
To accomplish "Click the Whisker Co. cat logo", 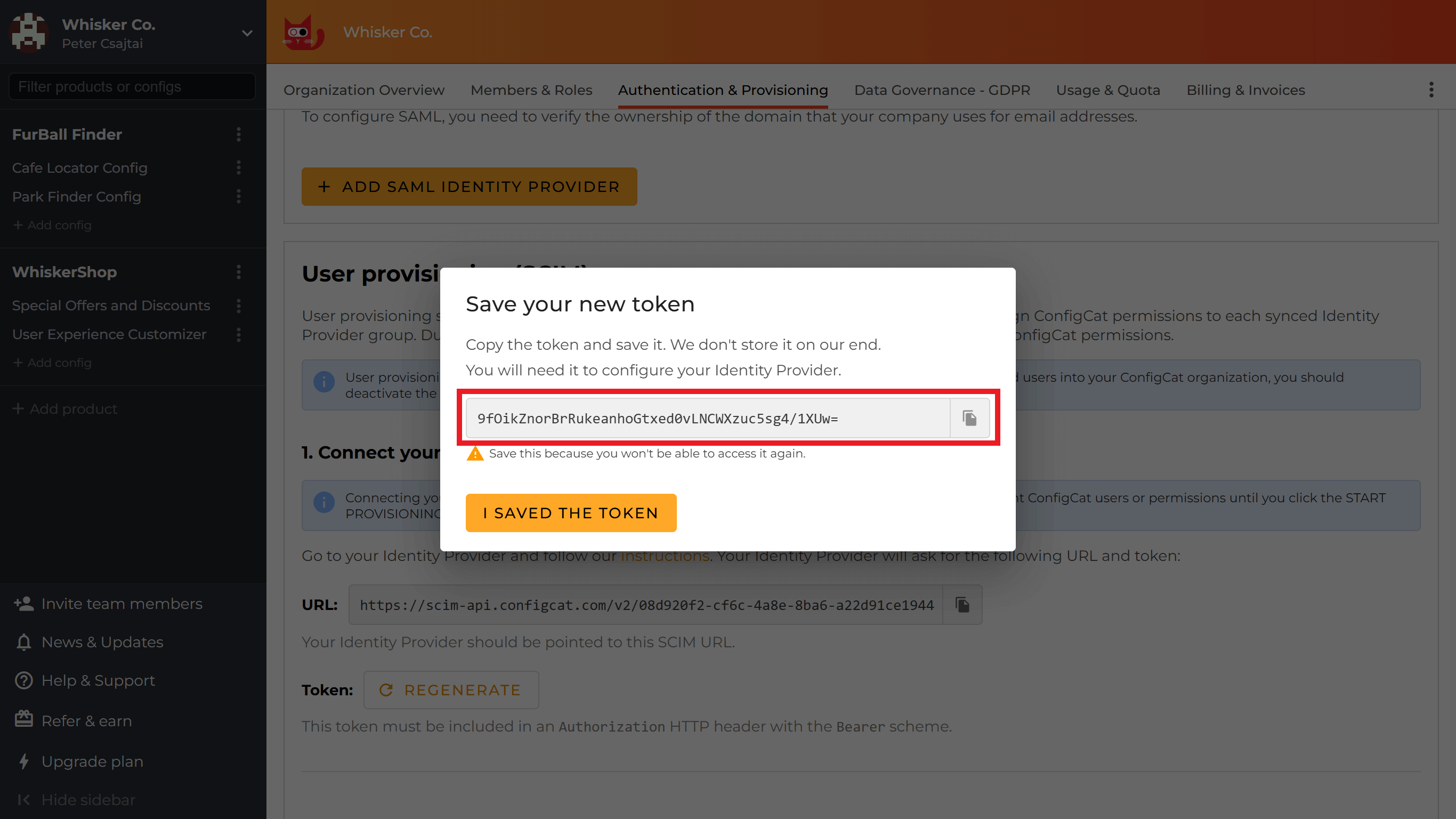I will tap(304, 32).
